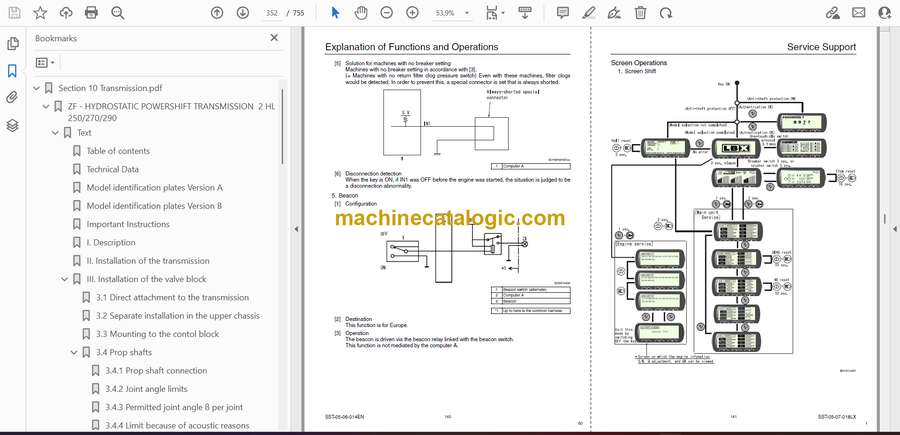900x435 pixels.
Task: Click the document vertical scrollbar
Action: coord(884,218)
